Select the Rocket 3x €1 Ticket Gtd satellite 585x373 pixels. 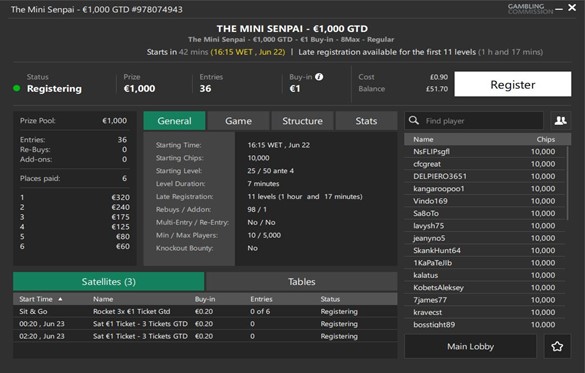point(205,311)
